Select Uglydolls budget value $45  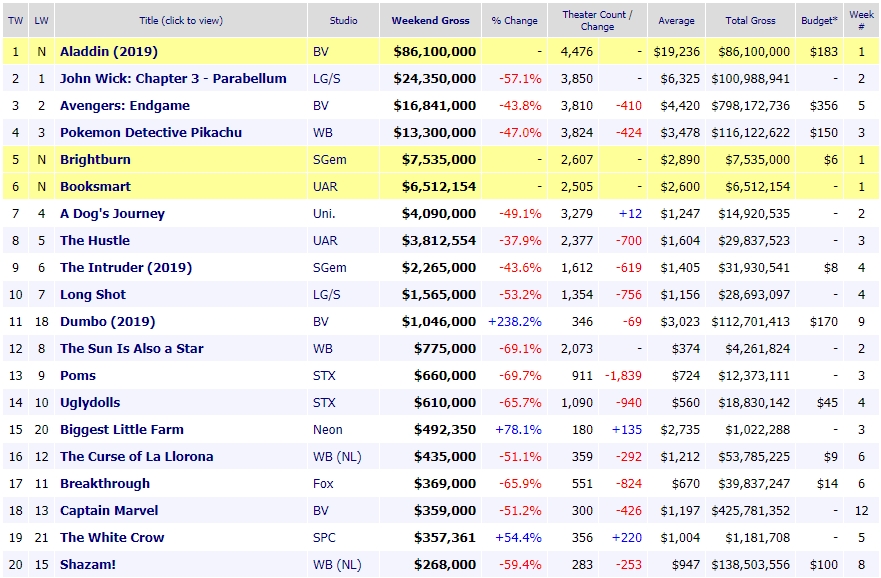[x=827, y=403]
